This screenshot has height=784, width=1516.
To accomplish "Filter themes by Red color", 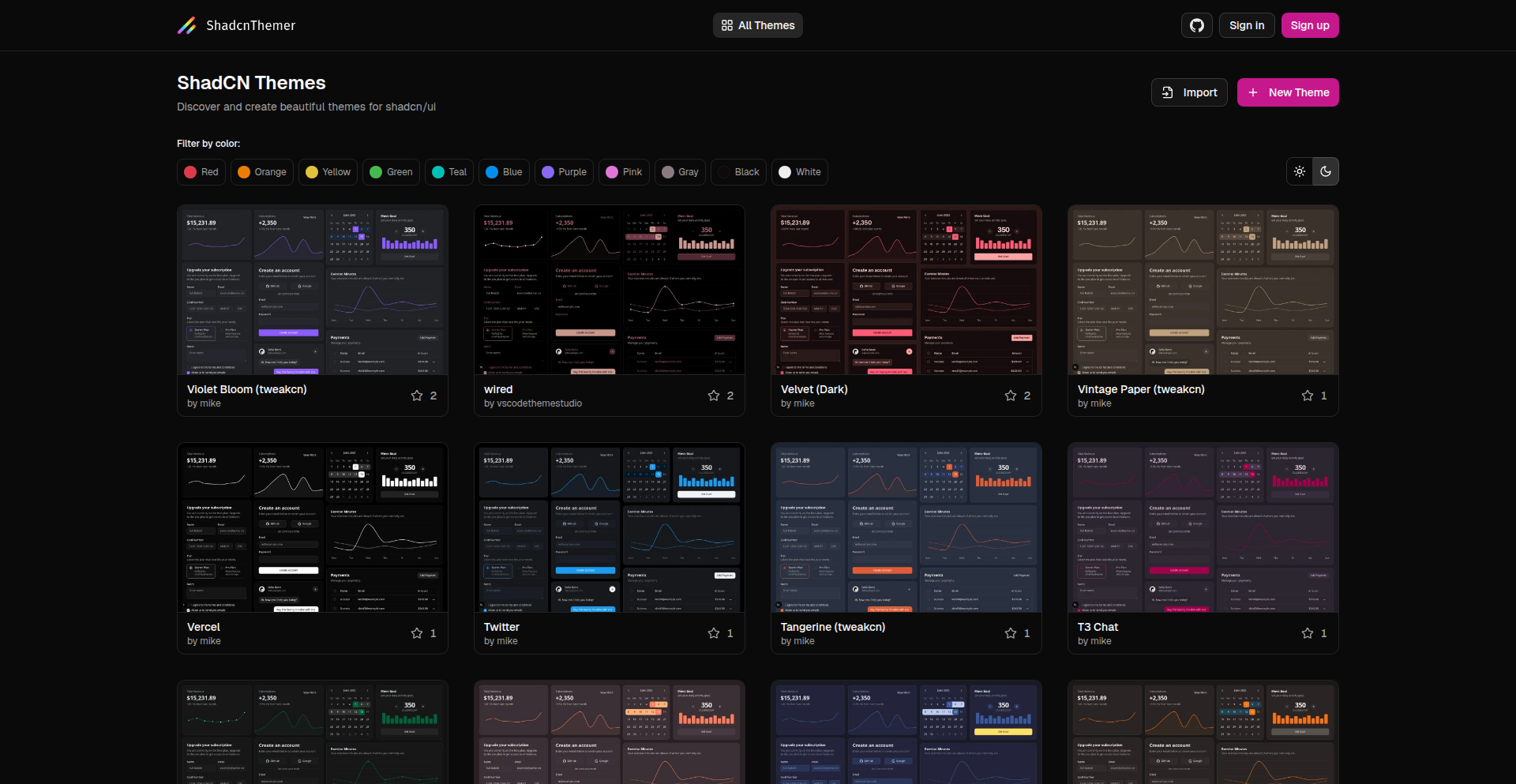I will pyautogui.click(x=201, y=172).
